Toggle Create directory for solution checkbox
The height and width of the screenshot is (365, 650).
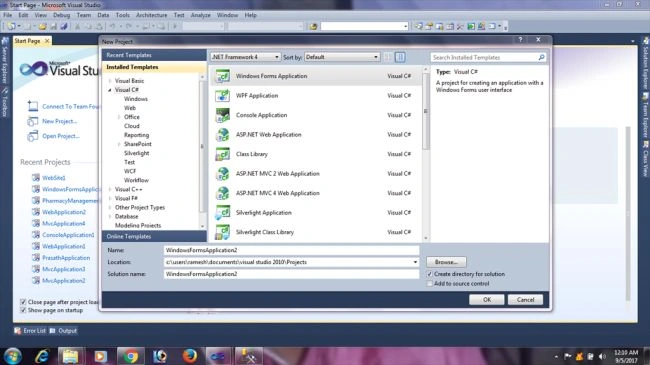(x=429, y=274)
